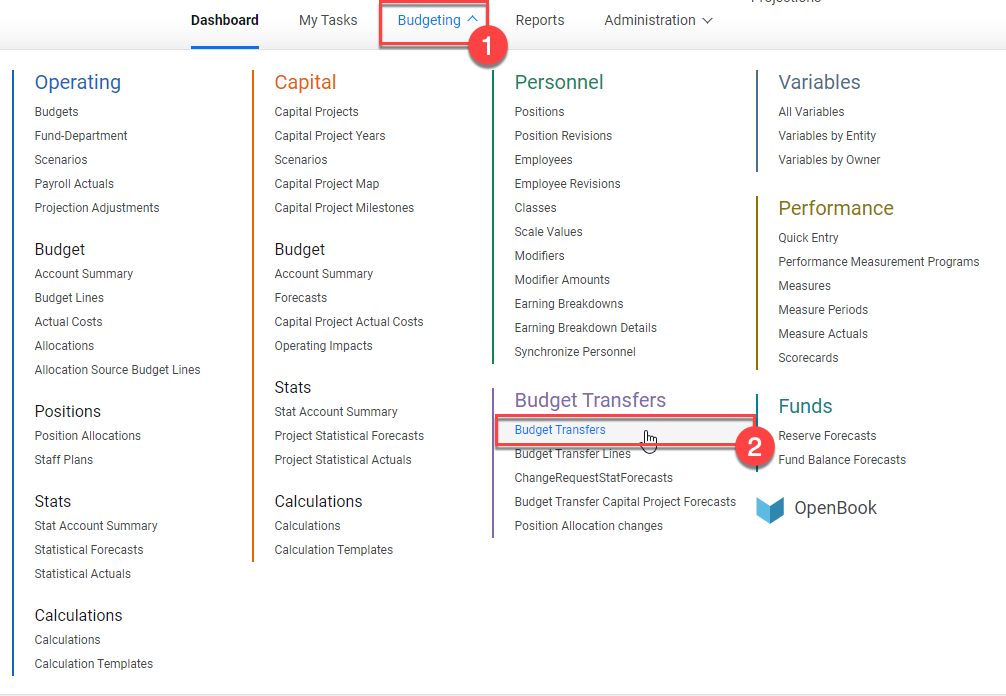Expand the Administration dropdown
Screen dimensions: 1006x696
click(x=707, y=20)
